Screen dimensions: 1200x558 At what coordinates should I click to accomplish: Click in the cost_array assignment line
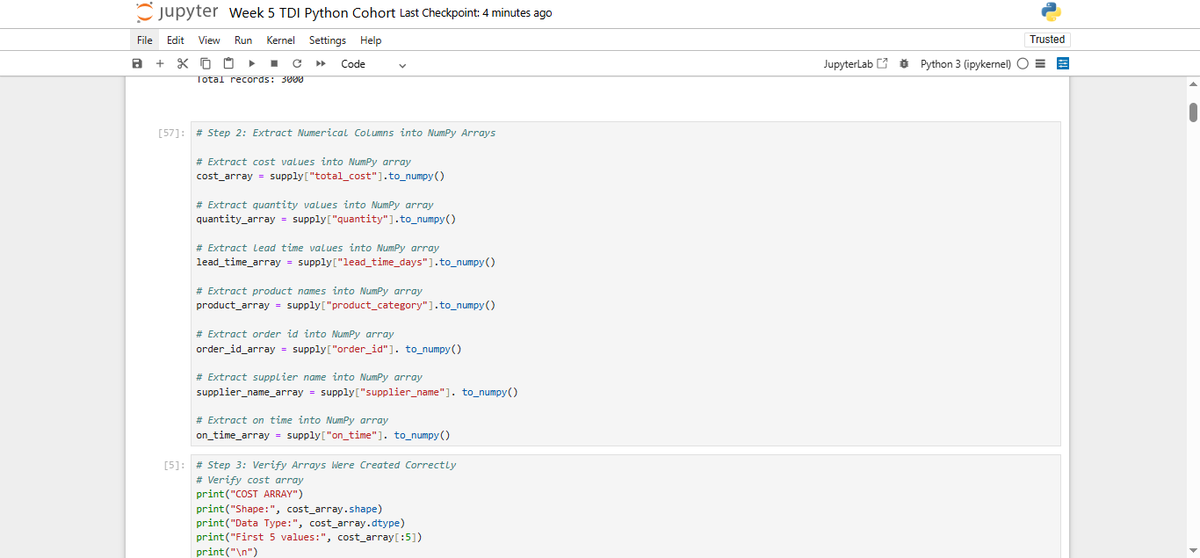(x=320, y=176)
